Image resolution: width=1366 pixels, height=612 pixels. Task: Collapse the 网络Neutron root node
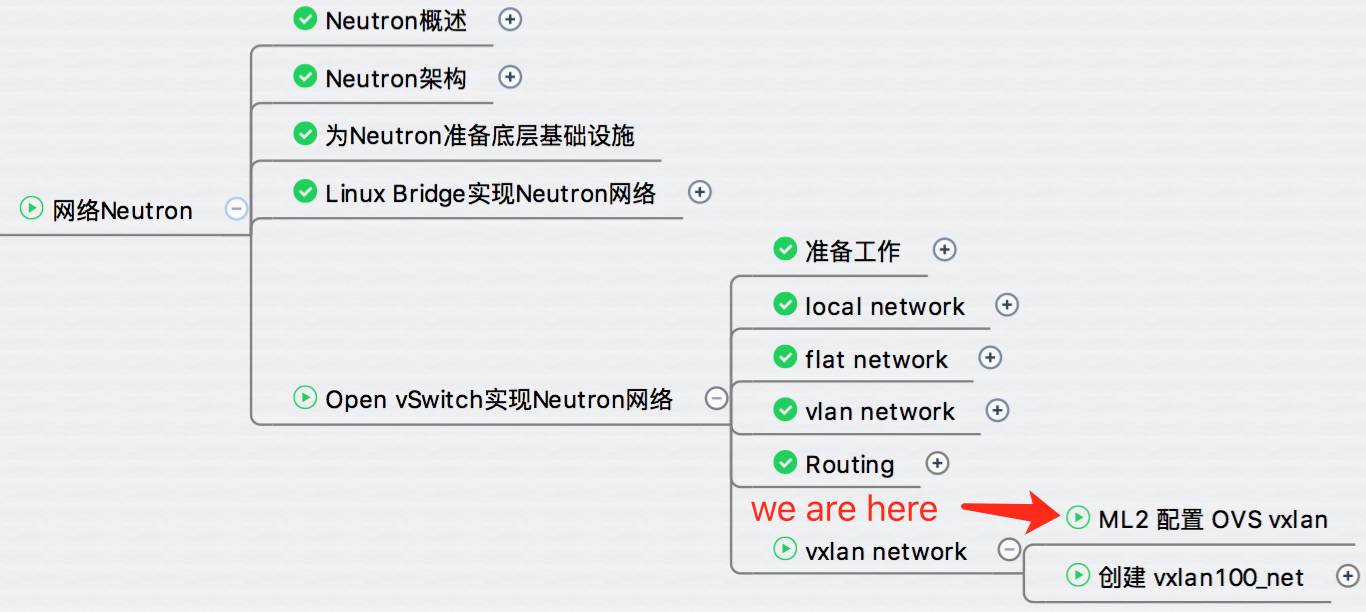(x=236, y=209)
